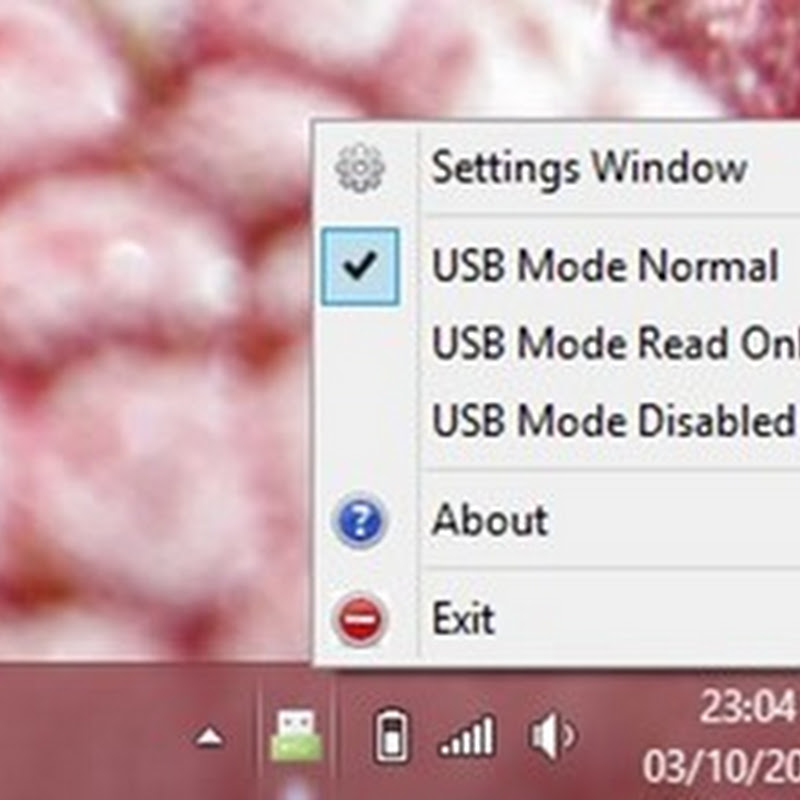Select the Exit text label
This screenshot has height=800, width=800.
(463, 618)
